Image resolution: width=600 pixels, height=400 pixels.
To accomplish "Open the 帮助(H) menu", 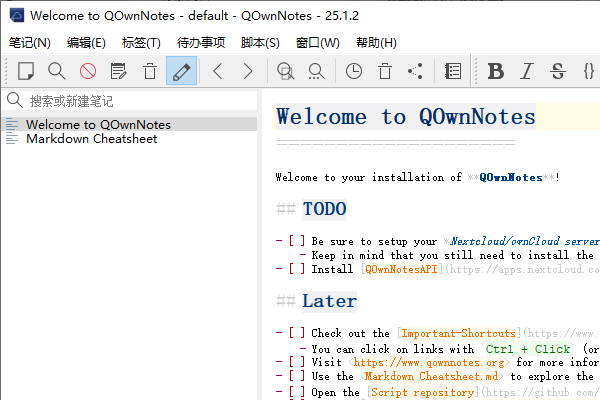I will 376,42.
